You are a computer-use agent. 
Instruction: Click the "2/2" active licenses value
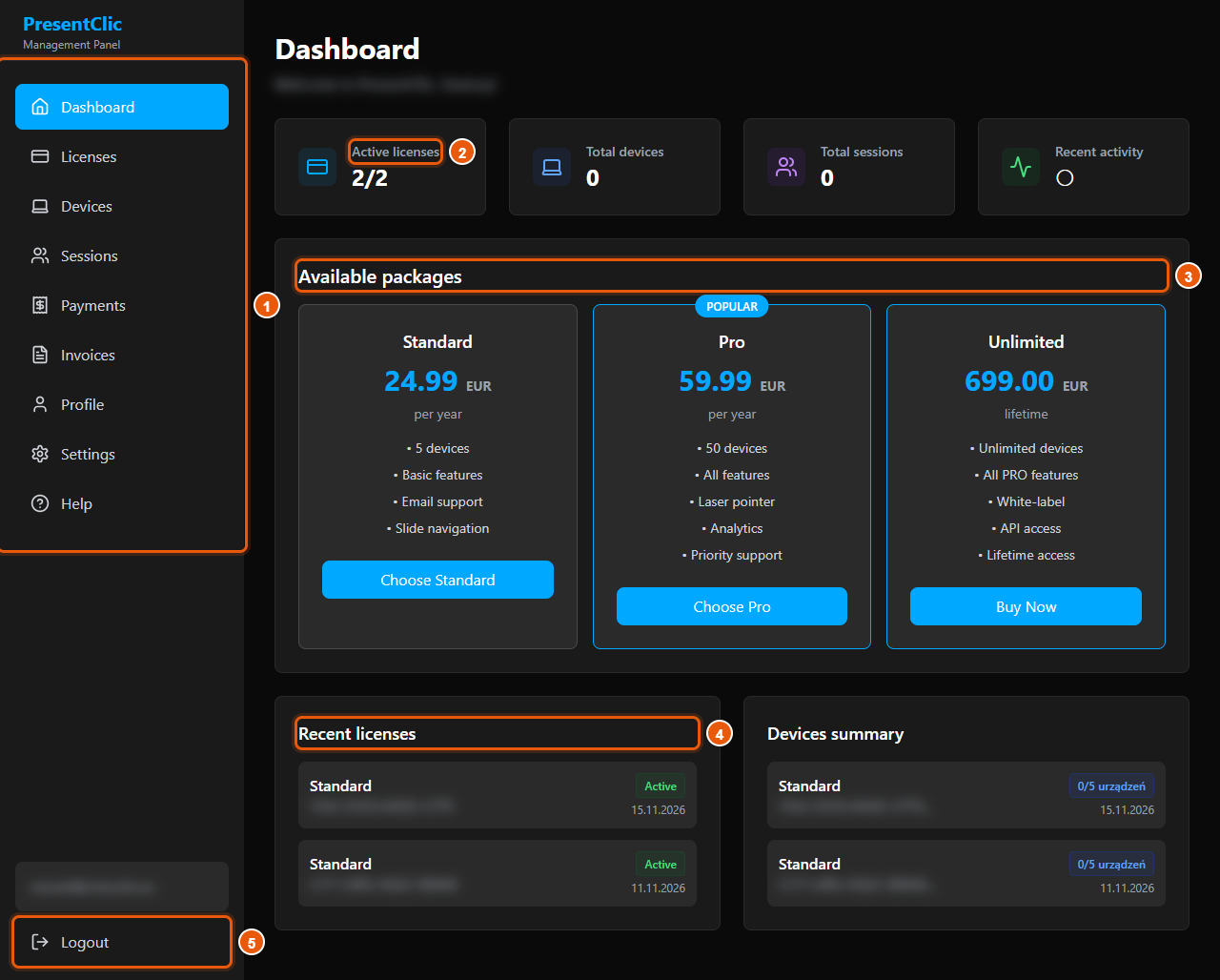(370, 177)
